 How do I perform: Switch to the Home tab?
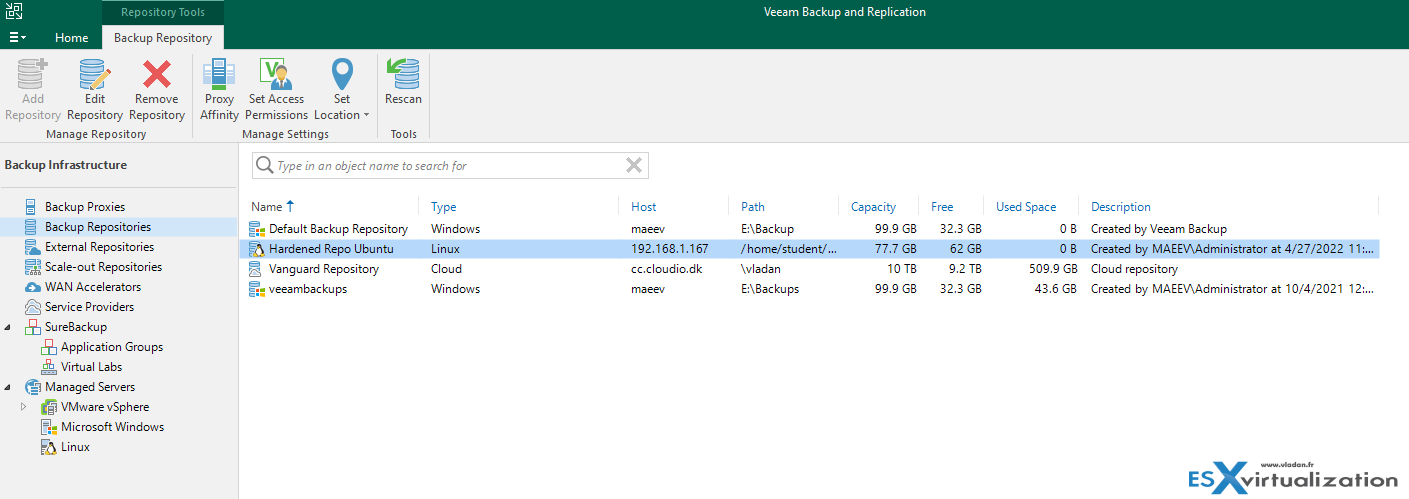coord(71,38)
